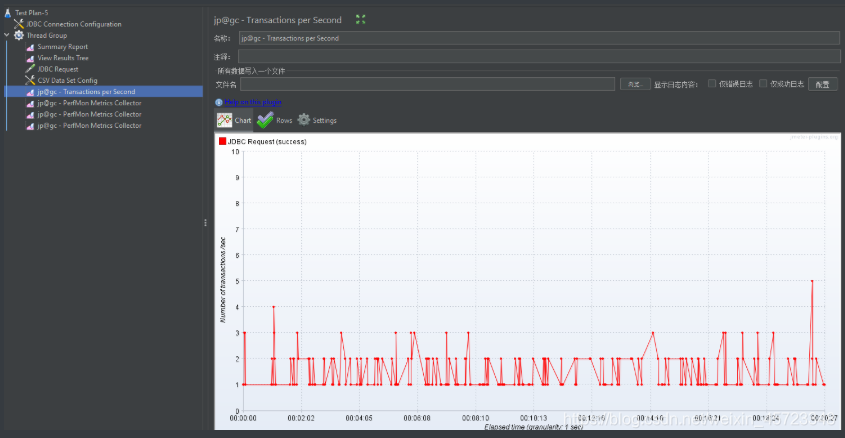Focus the Name (名称) input field

pos(539,38)
